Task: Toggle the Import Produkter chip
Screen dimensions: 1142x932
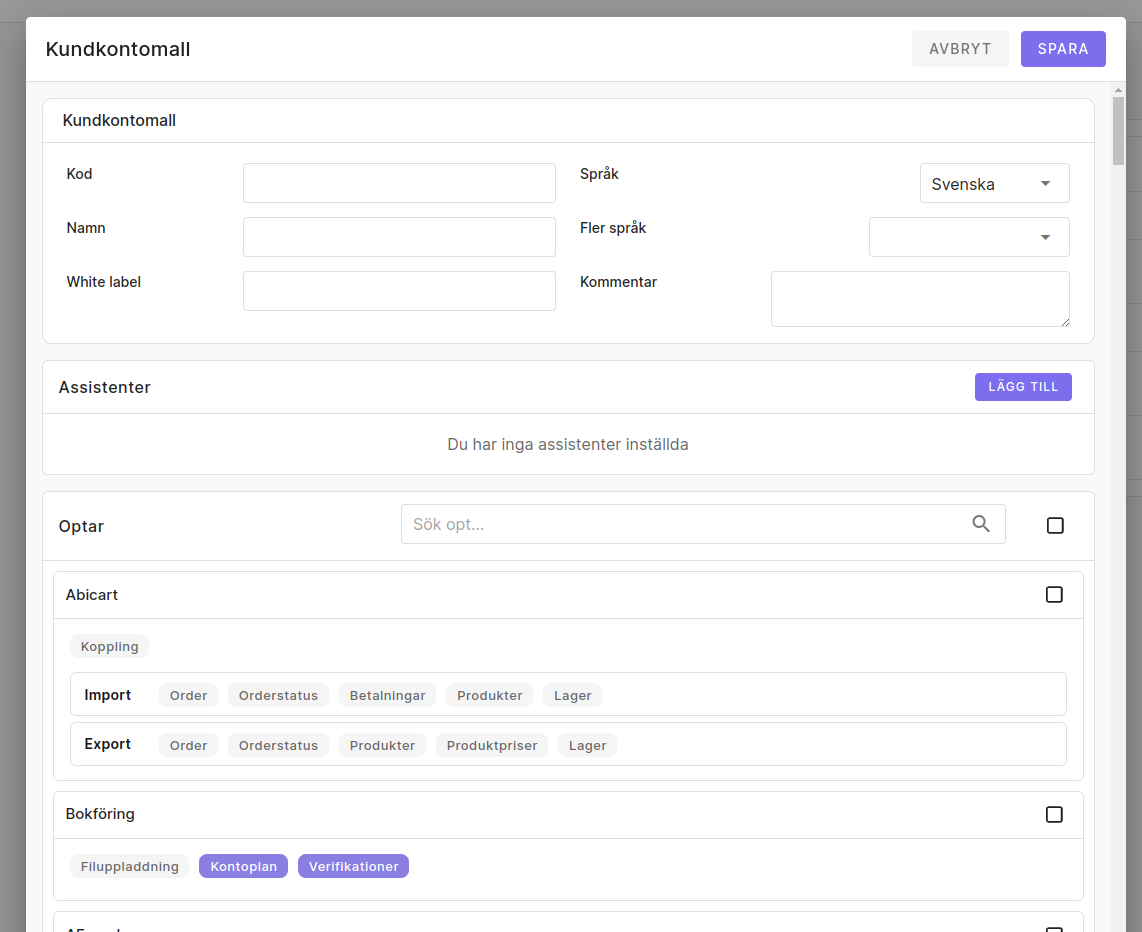Action: coord(489,695)
